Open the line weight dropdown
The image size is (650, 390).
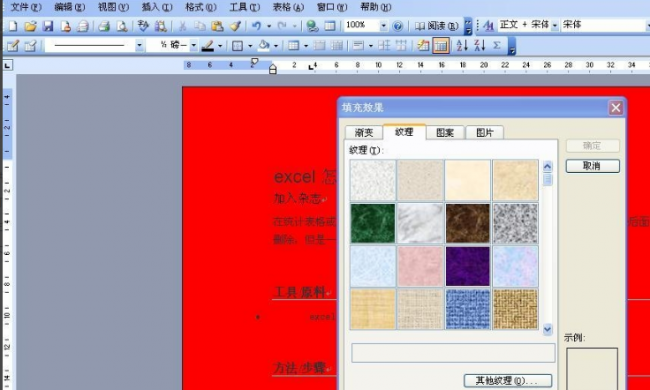pyautogui.click(x=194, y=46)
